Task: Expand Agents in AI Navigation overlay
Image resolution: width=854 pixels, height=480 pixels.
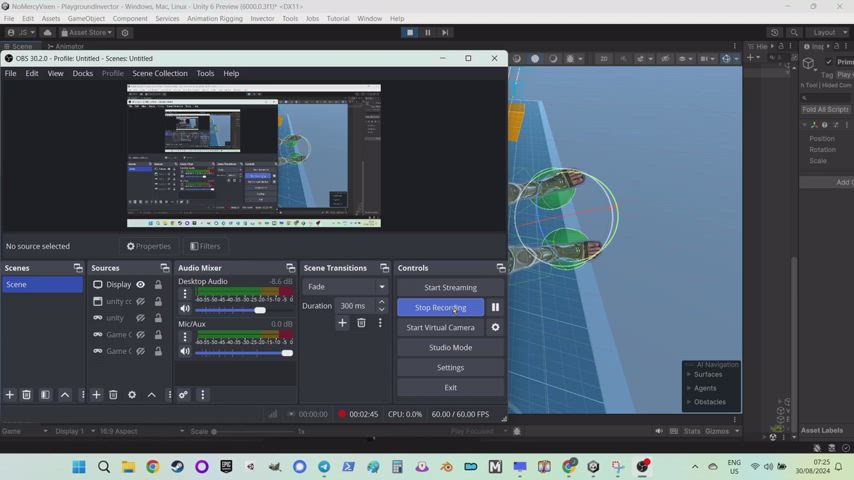Action: coord(689,388)
